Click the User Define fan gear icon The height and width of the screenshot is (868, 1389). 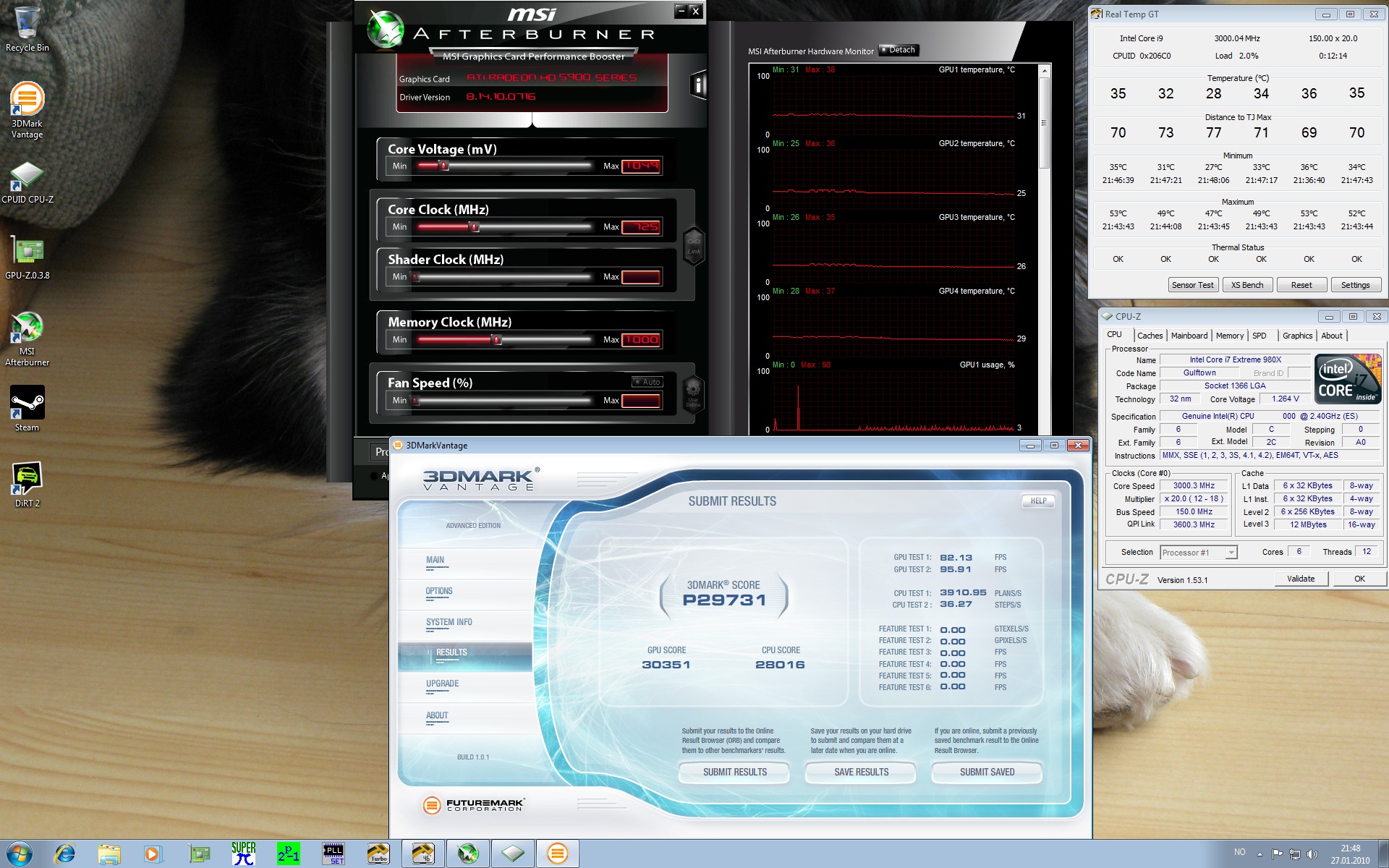pyautogui.click(x=693, y=393)
